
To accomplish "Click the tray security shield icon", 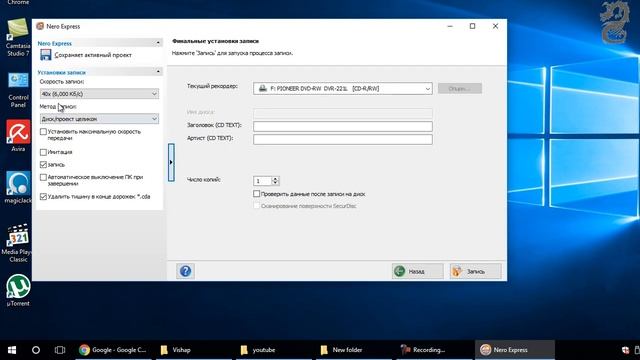I will click(625, 350).
